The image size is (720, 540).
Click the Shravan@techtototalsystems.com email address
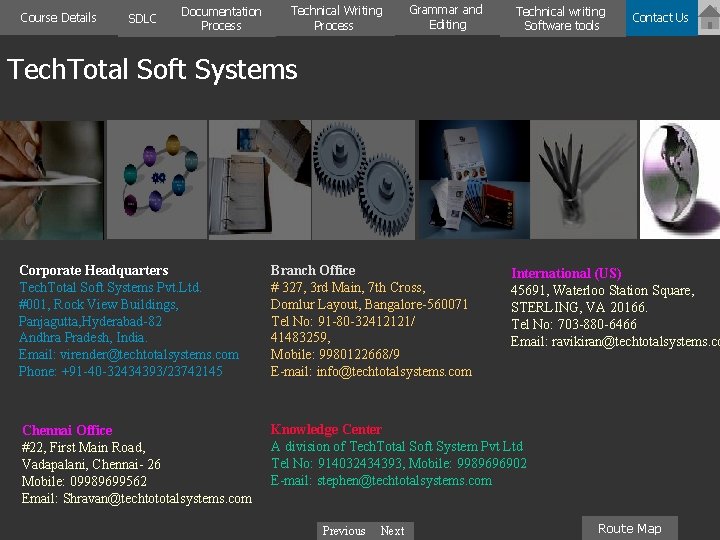pos(158,499)
